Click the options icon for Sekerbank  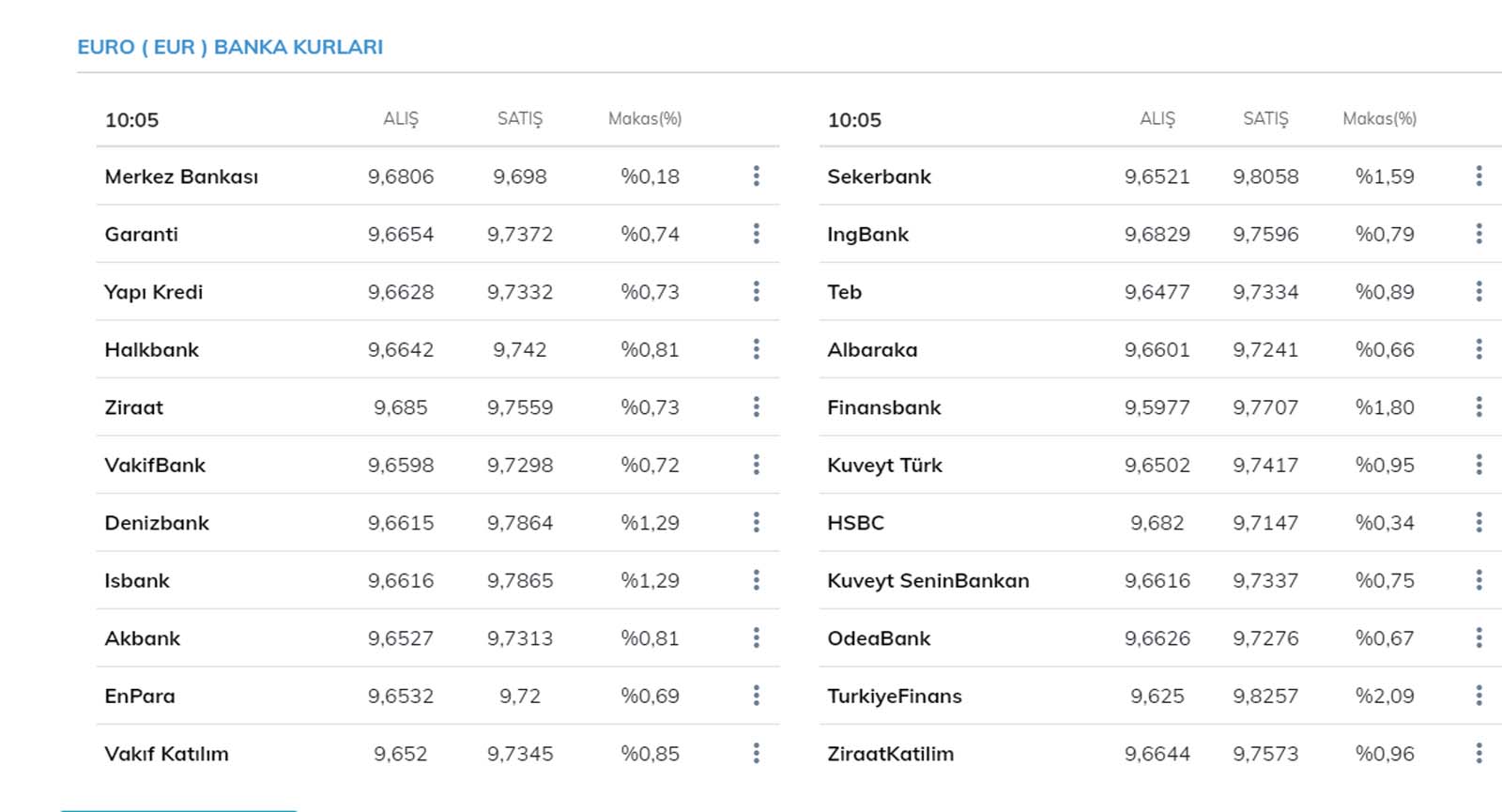[x=1479, y=176]
